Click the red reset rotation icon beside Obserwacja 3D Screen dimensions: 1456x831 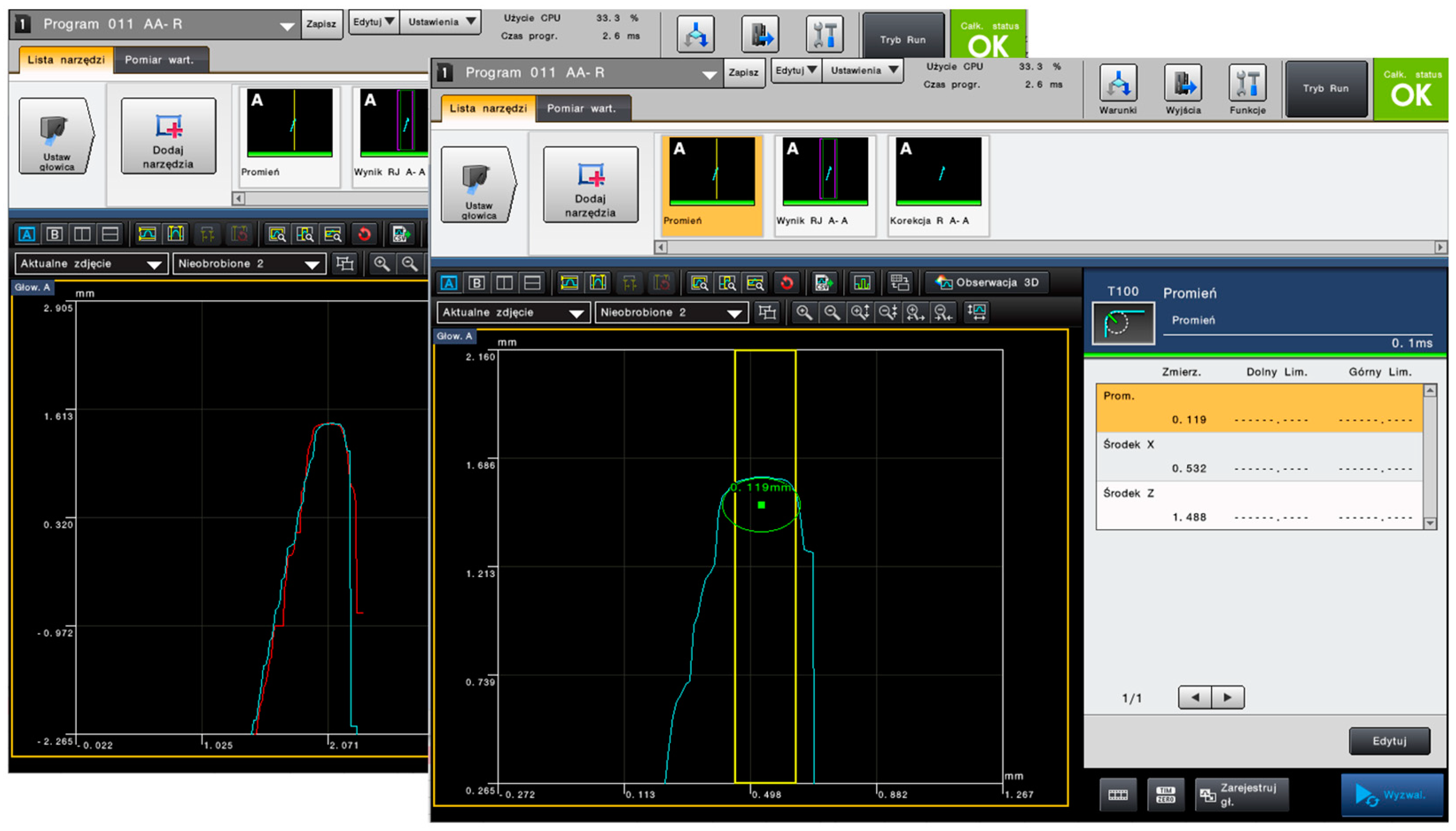tap(787, 282)
